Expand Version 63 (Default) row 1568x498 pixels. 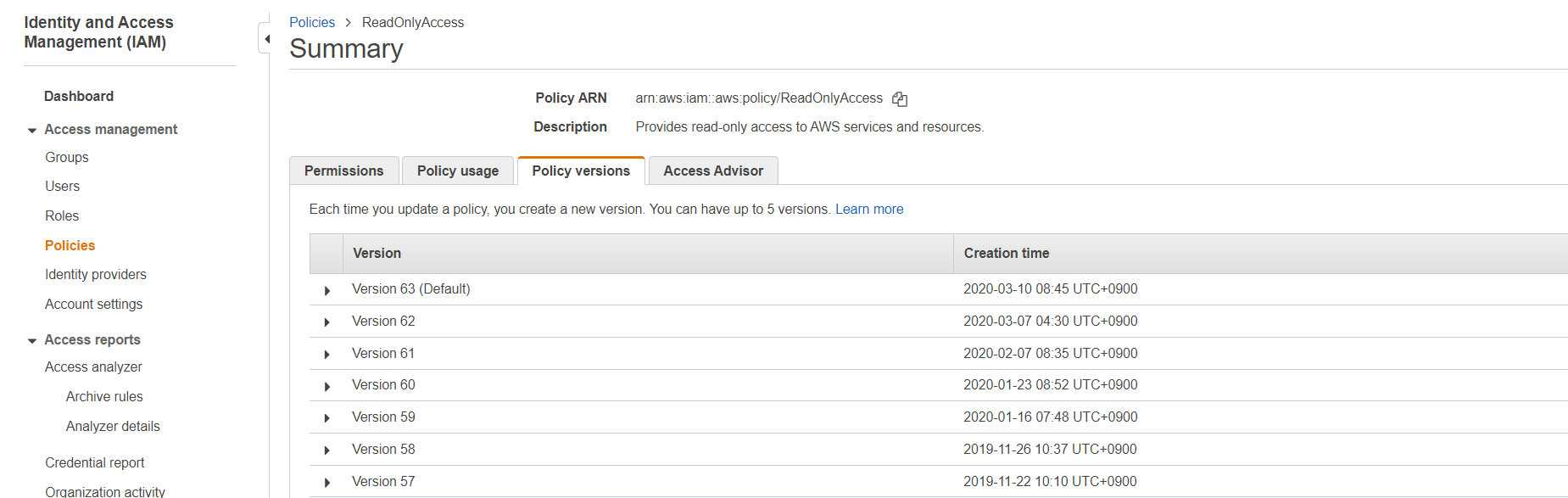pyautogui.click(x=327, y=290)
